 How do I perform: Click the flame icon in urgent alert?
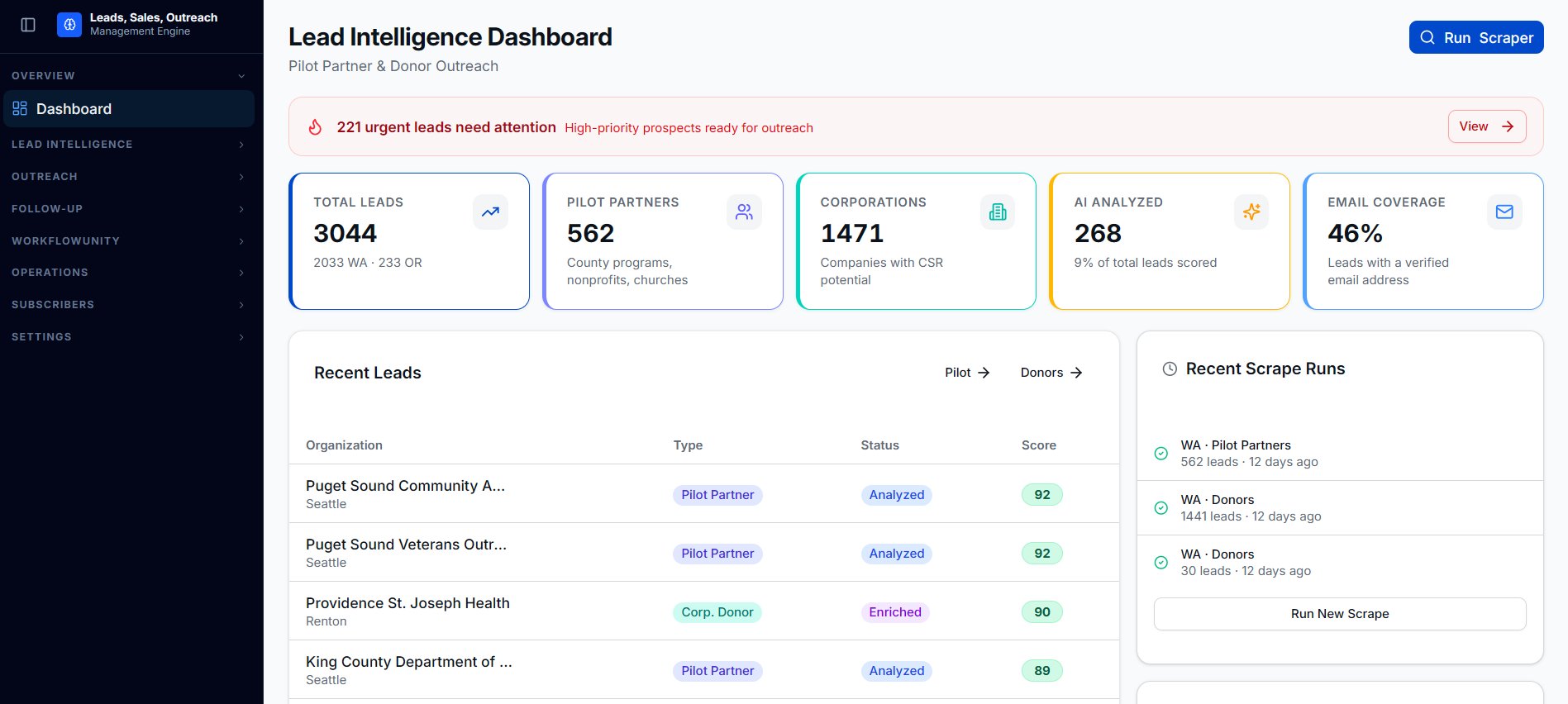[x=315, y=127]
